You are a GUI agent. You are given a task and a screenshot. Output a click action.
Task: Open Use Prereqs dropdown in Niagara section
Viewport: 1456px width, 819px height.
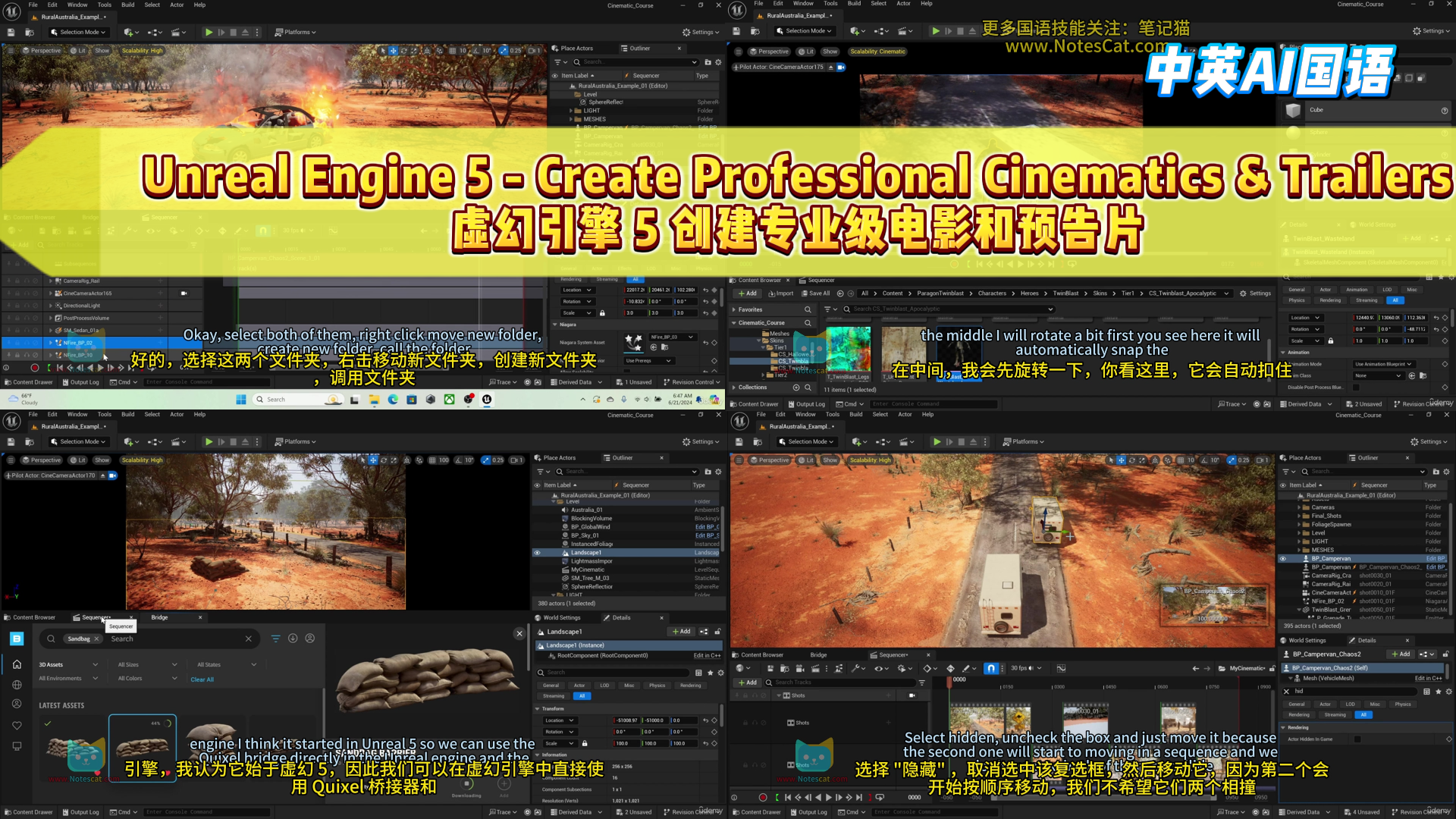[x=648, y=360]
